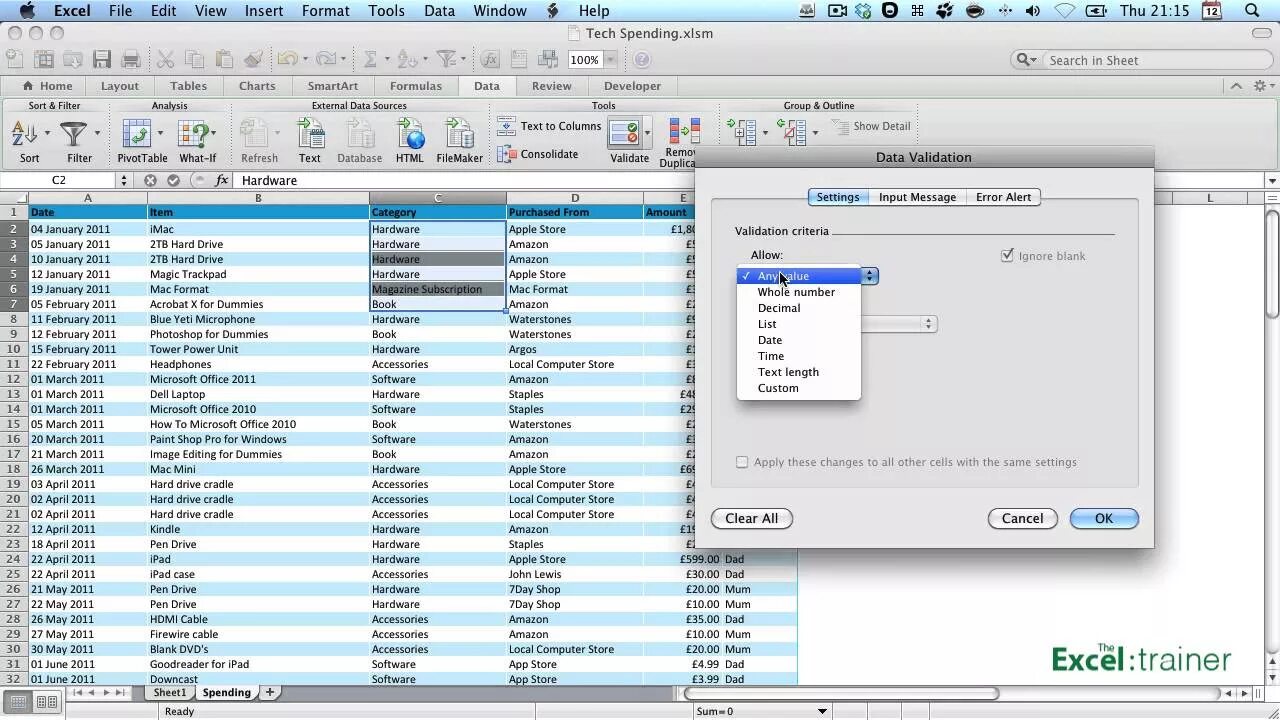Open the PivotTable dropdown arrow
The image size is (1280, 720).
tap(160, 132)
